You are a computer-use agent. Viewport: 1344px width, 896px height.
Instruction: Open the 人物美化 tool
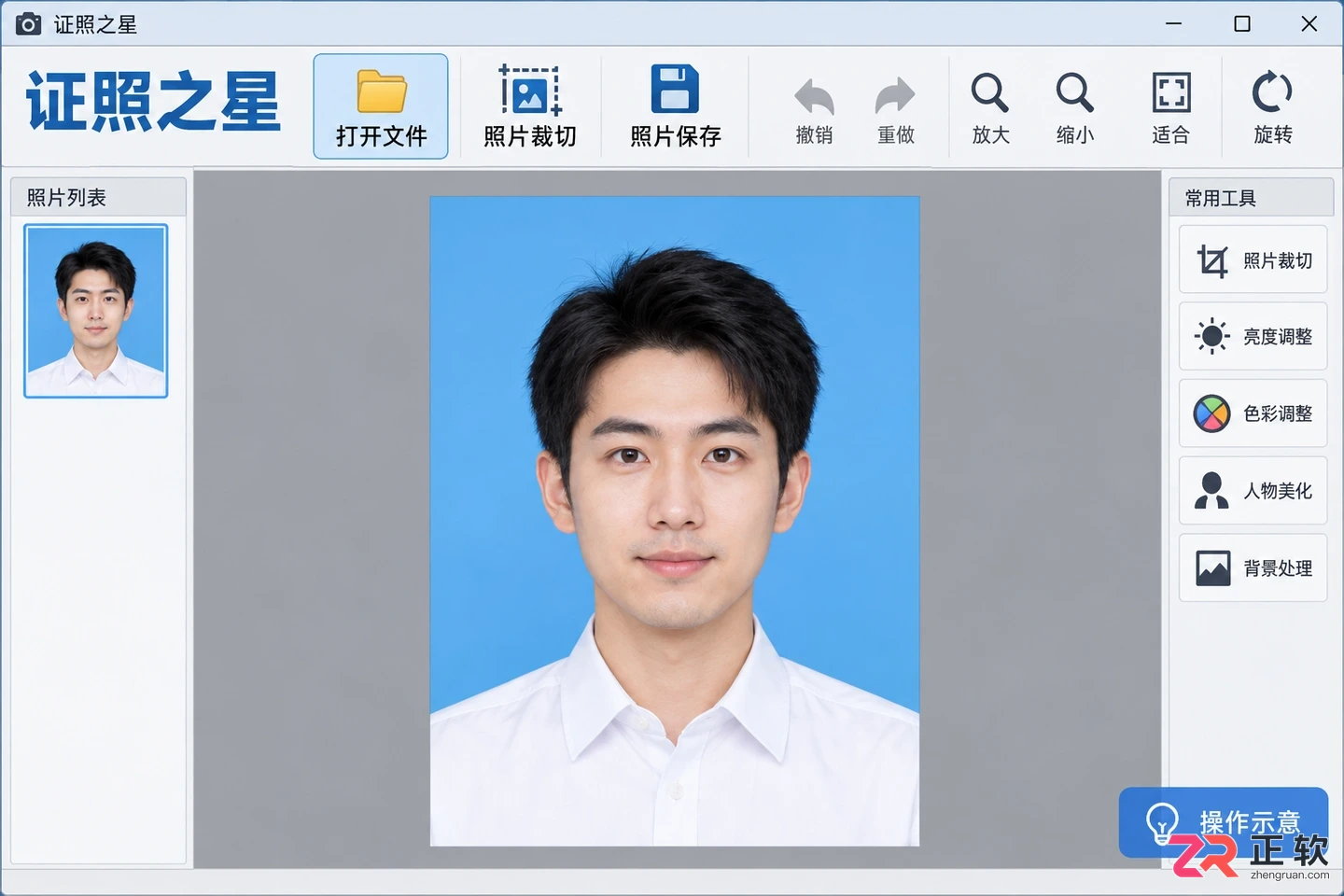point(1253,490)
